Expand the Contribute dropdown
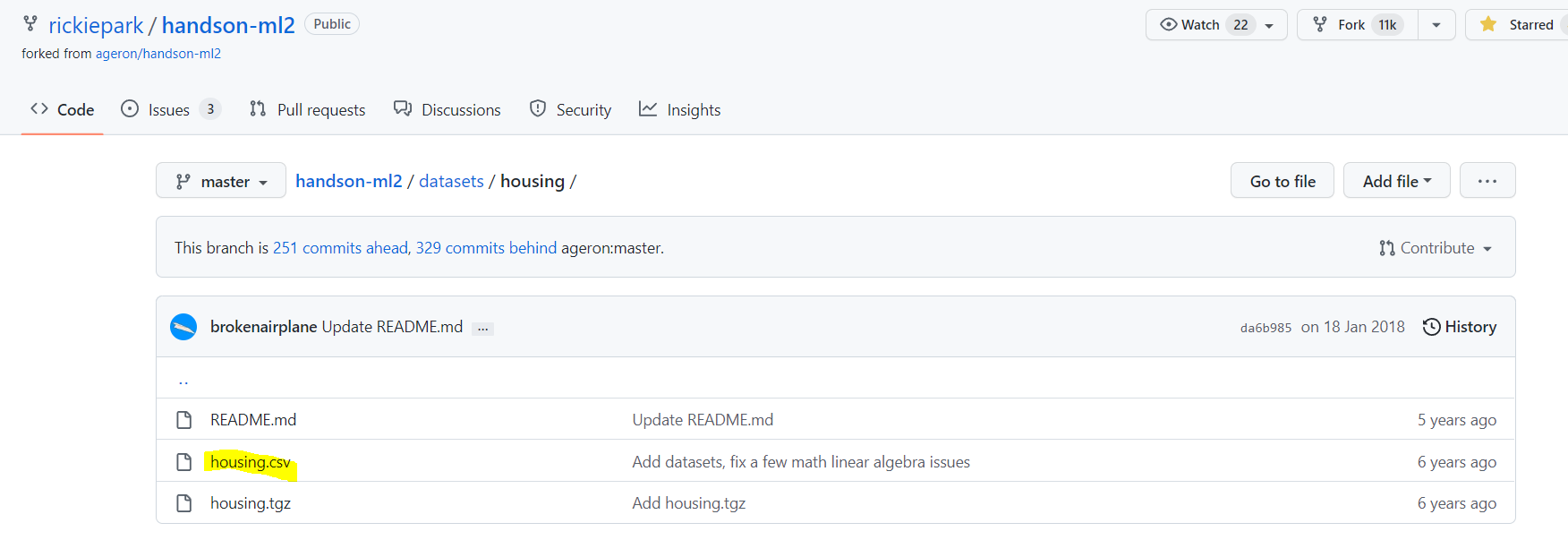Screen dimensions: 1568x540 point(1436,248)
